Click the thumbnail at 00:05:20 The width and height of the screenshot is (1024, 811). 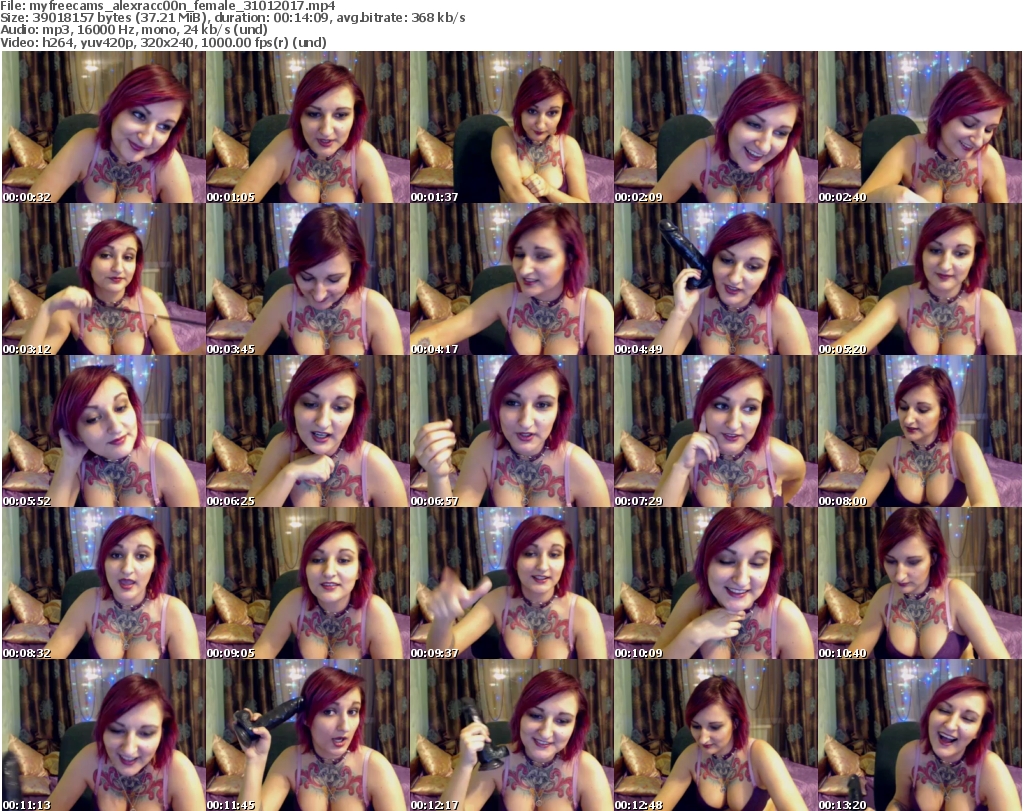(x=919, y=279)
